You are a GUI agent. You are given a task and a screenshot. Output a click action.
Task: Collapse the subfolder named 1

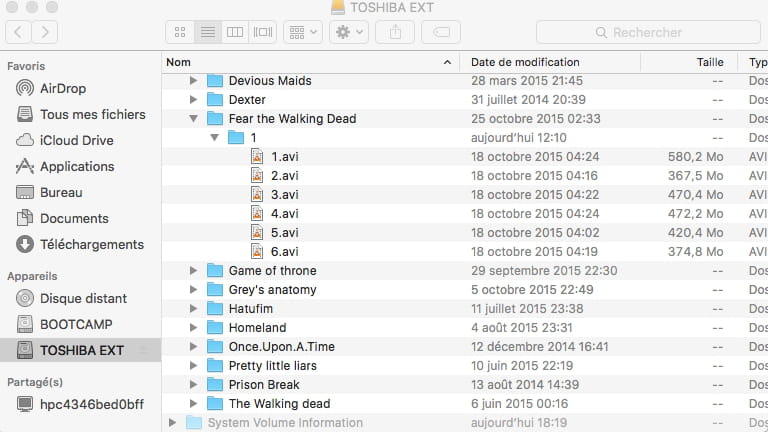(215, 138)
